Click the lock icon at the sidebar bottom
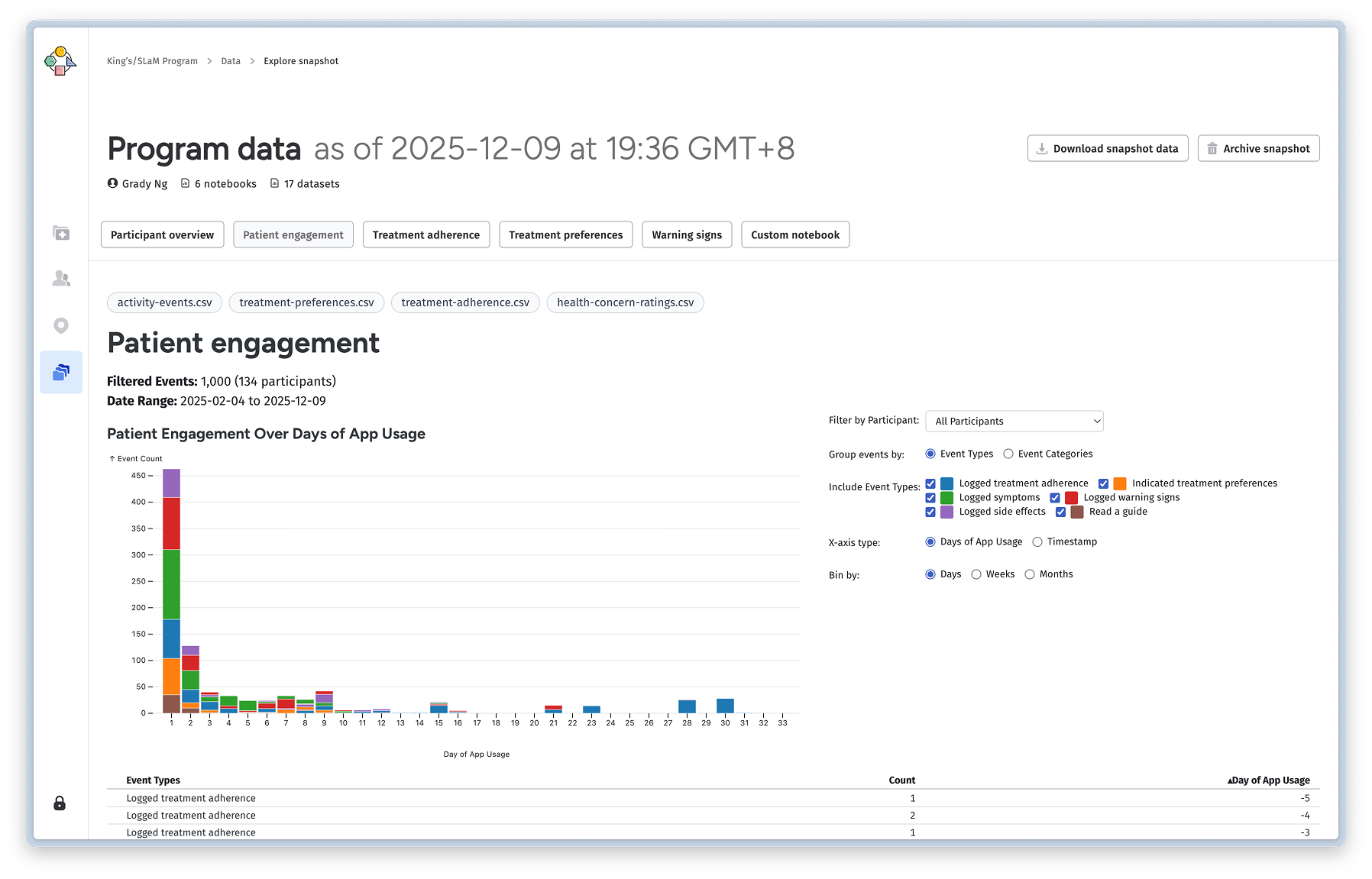This screenshot has width=1372, height=879. pyautogui.click(x=61, y=803)
